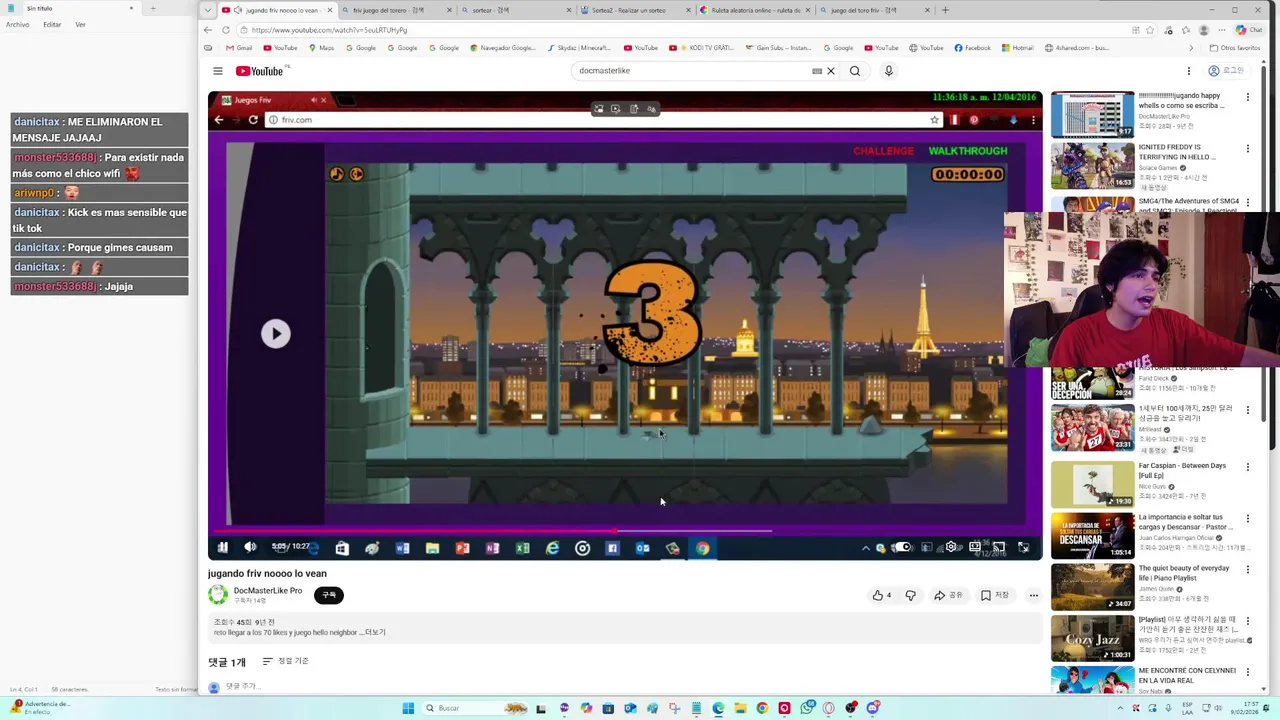The width and height of the screenshot is (1280, 720).
Task: Save the video to a playlist
Action: coord(995,595)
